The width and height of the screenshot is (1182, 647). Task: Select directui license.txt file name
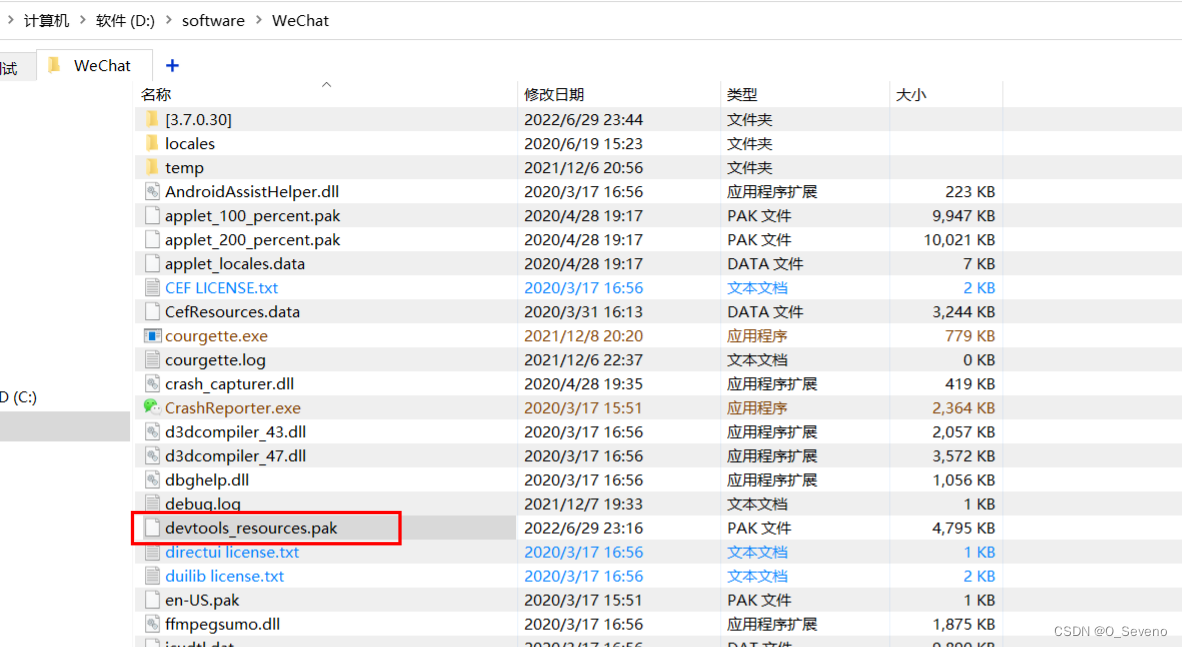(232, 552)
